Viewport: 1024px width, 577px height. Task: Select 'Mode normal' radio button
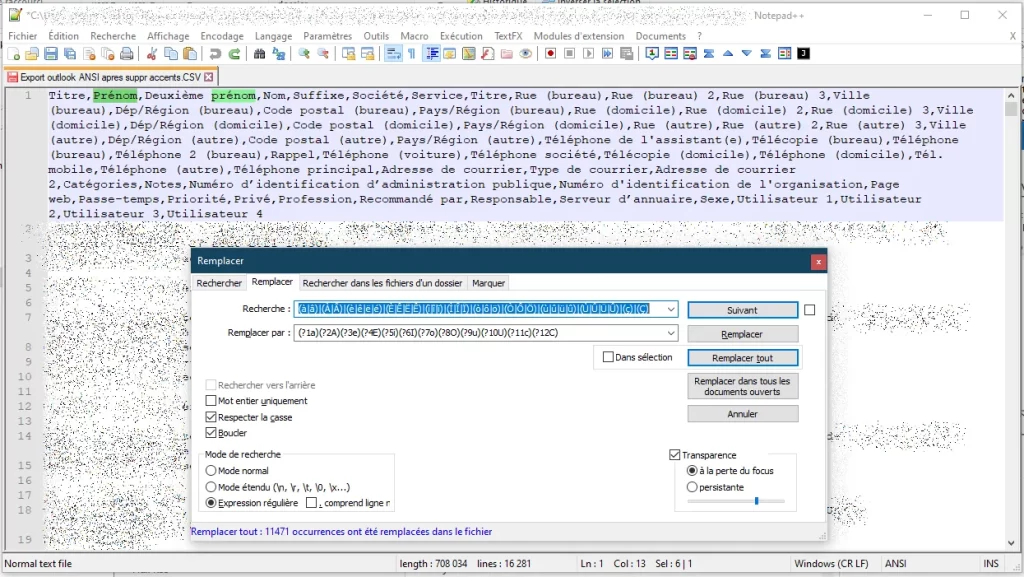(x=211, y=471)
